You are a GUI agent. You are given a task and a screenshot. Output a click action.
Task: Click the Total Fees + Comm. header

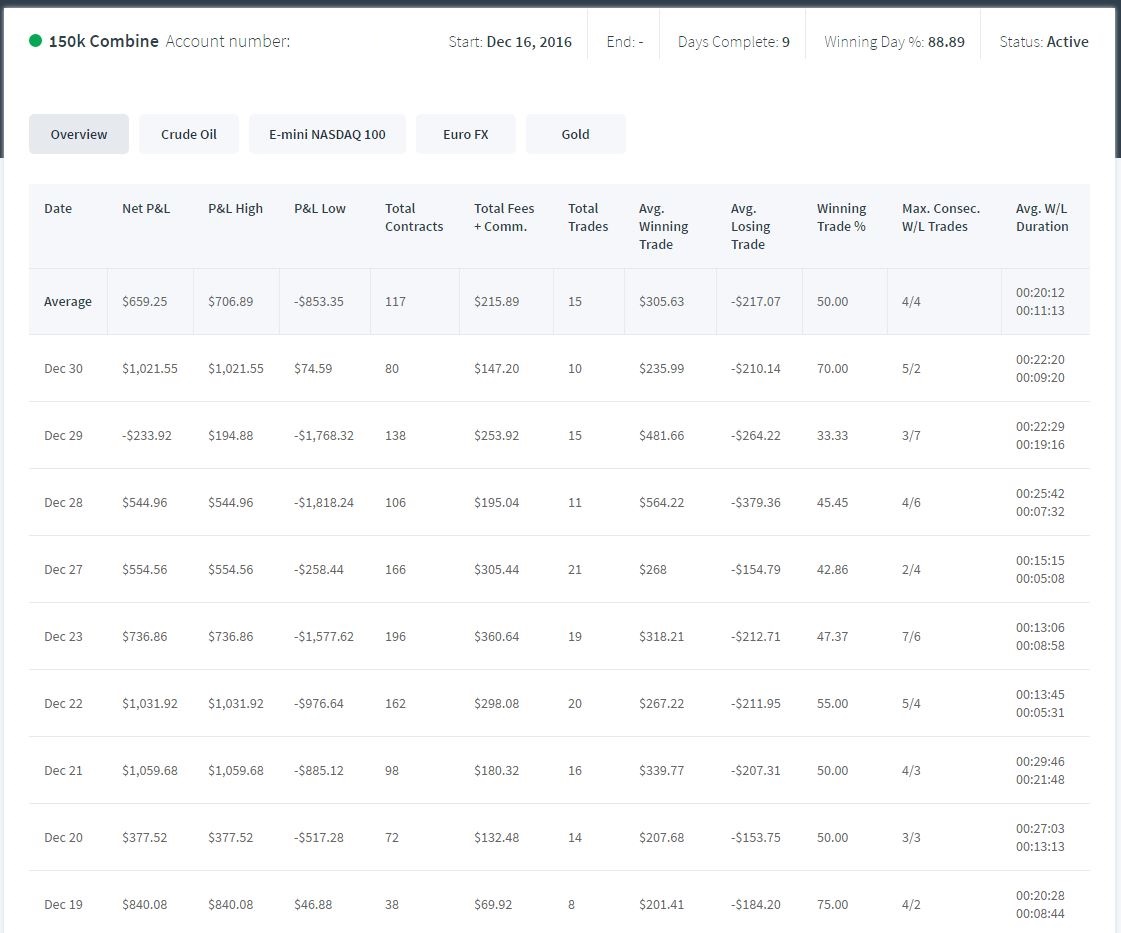click(x=504, y=217)
